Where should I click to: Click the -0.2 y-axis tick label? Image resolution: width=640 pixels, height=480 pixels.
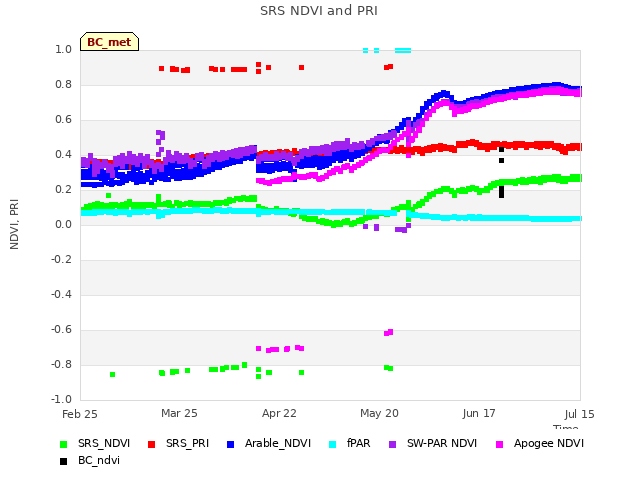61,260
